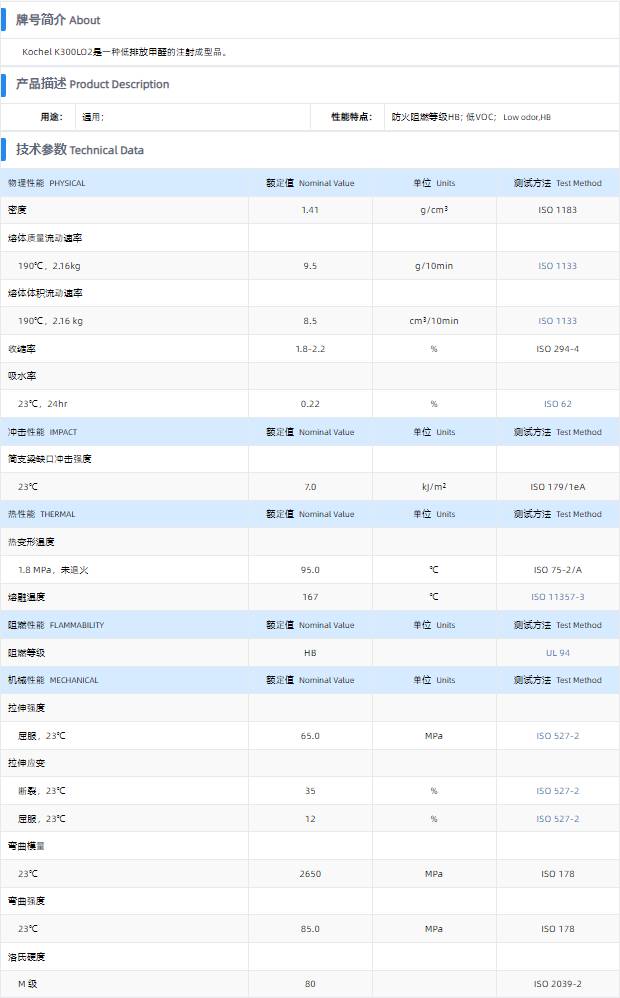
Task: Click the 牌号简介 About section header
Action: click(x=58, y=20)
